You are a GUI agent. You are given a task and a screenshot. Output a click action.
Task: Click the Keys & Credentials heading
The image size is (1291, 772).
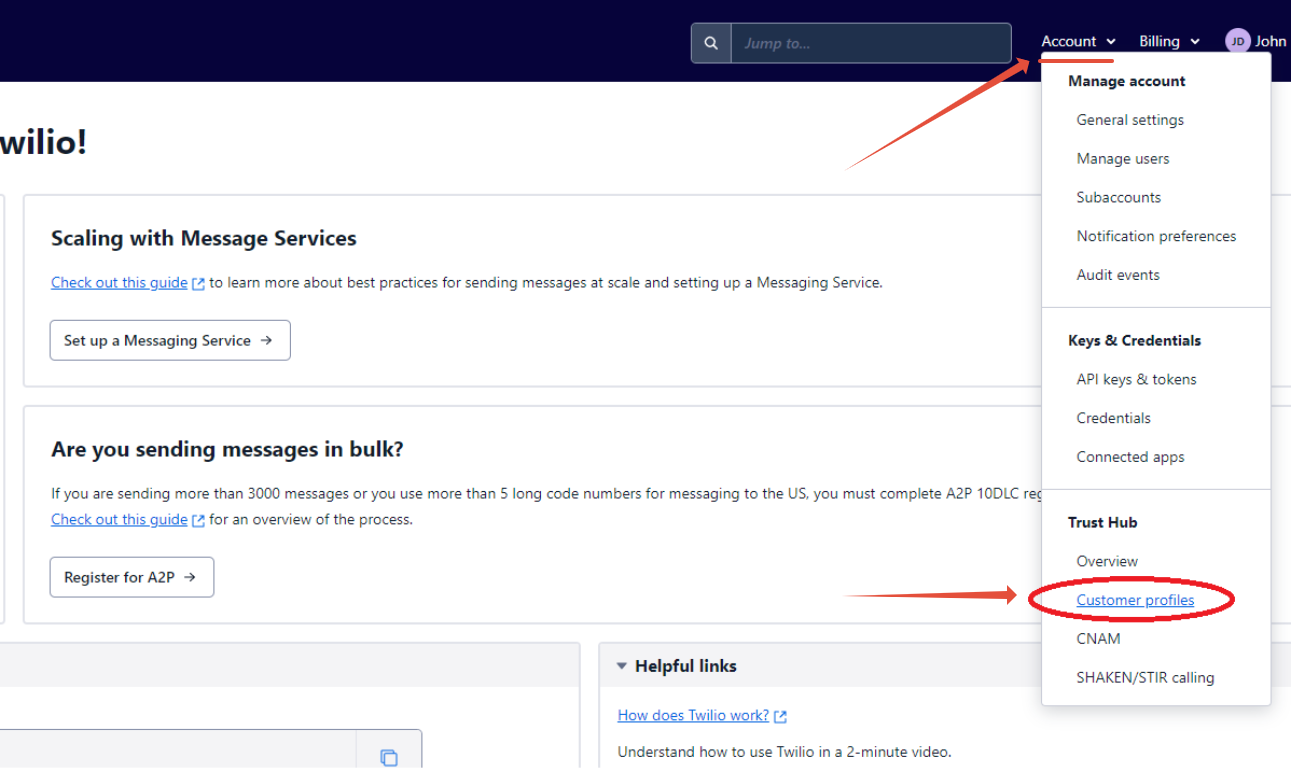point(1134,341)
